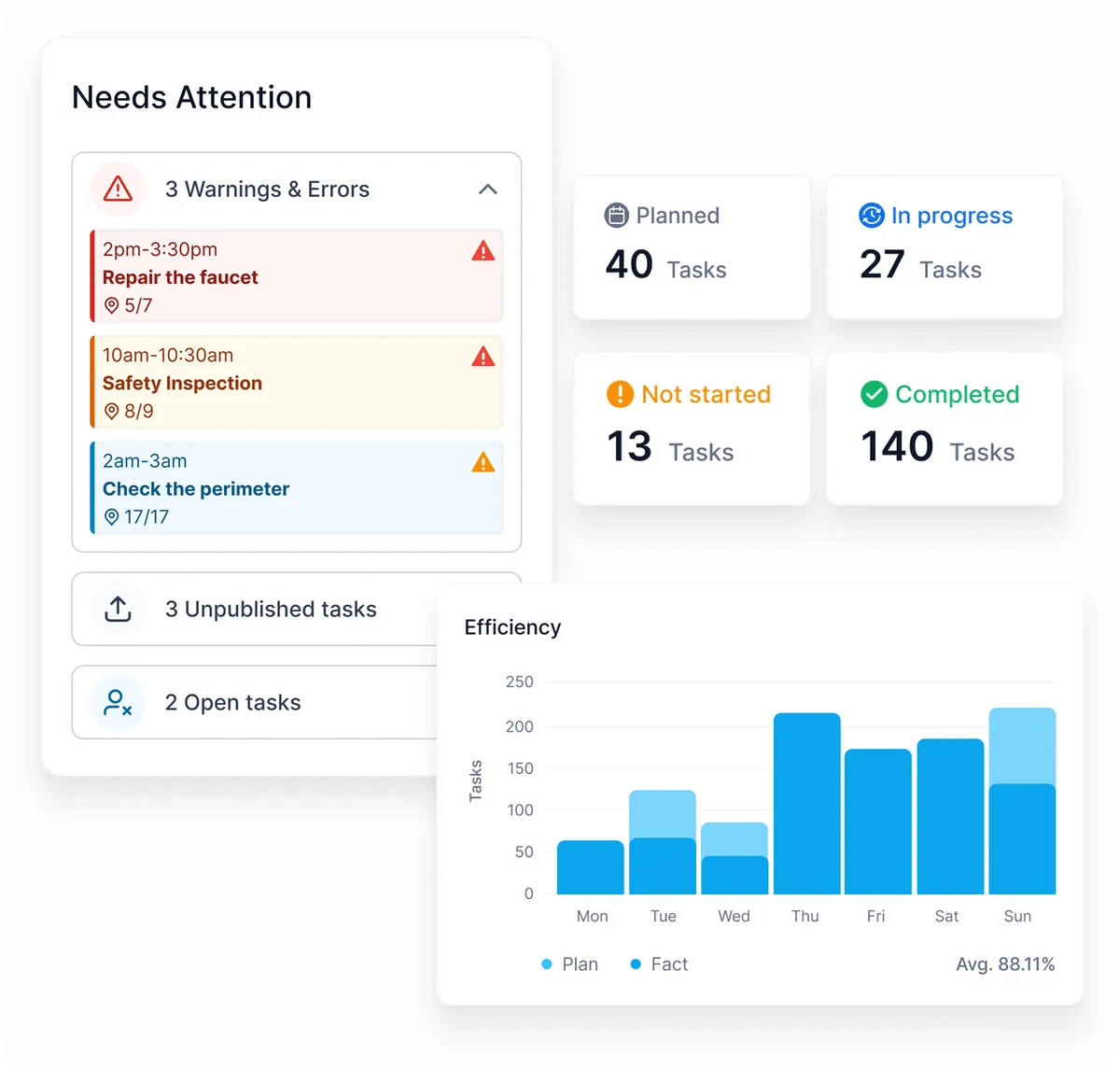Toggle the Plan legend in Efficiency chart

pos(569,964)
